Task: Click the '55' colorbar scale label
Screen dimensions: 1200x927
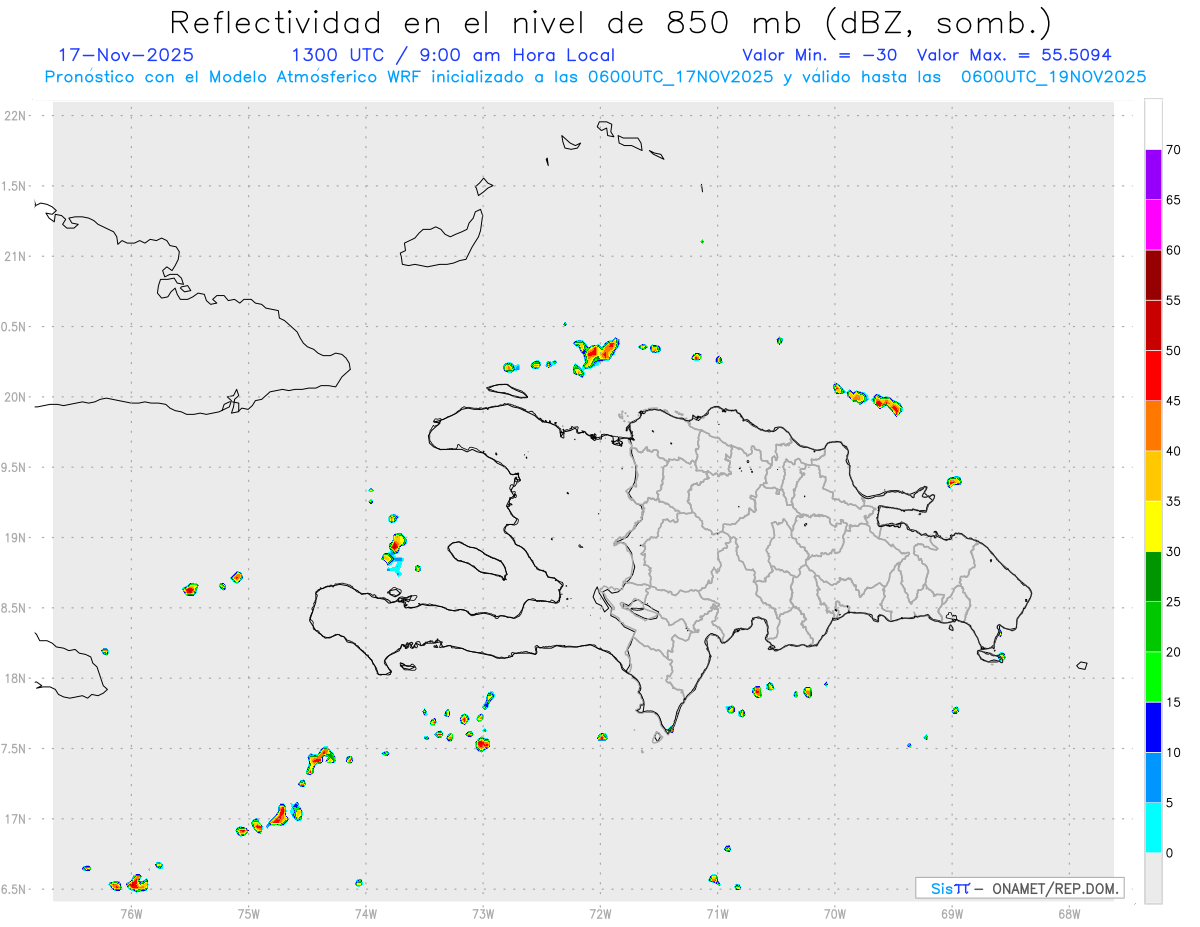Action: [x=1174, y=301]
